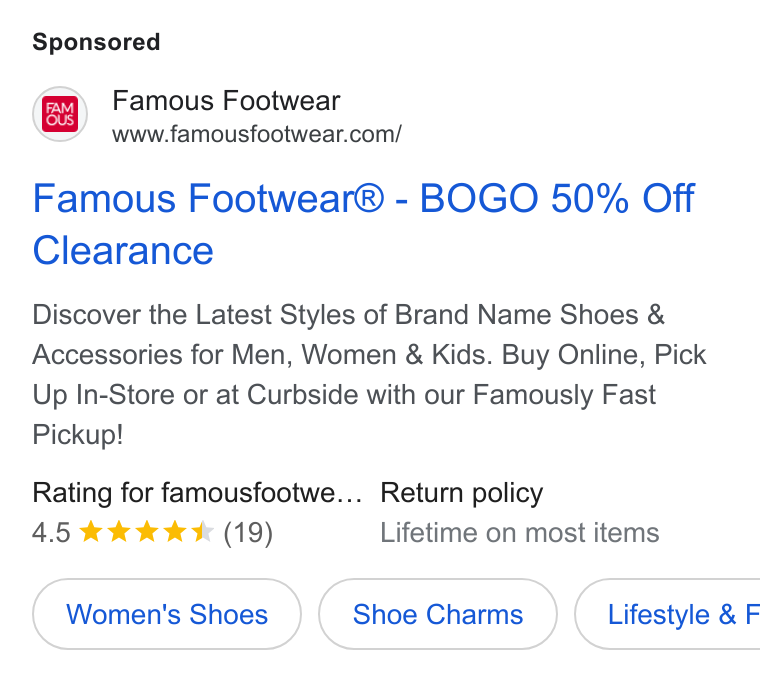Select the partially visible Lifestyle chip
Viewport: 760px width, 682px height.
667,614
